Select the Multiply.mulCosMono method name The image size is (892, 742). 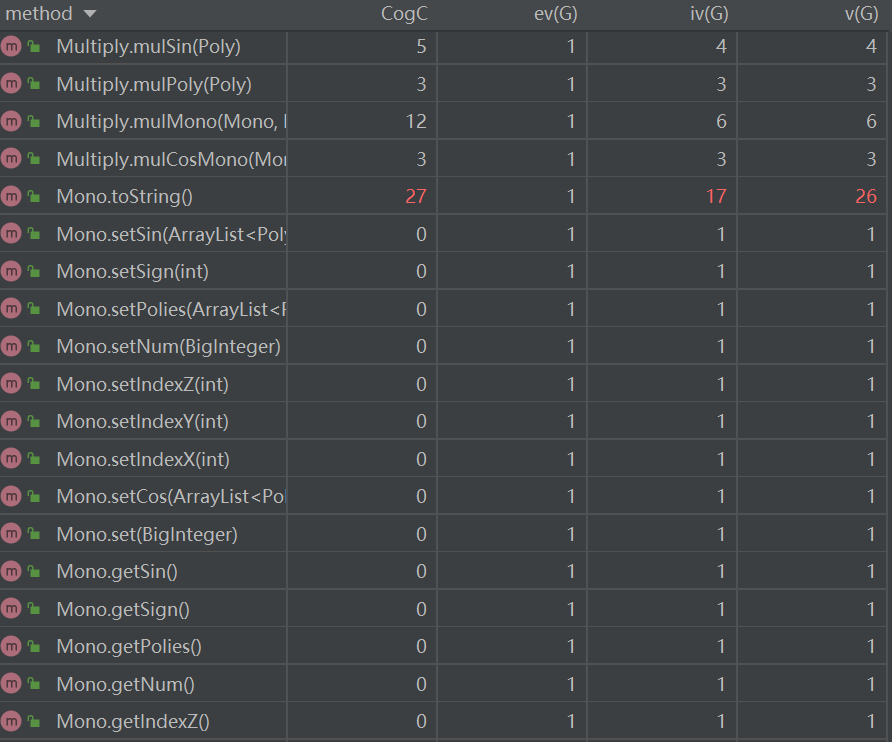coord(171,159)
